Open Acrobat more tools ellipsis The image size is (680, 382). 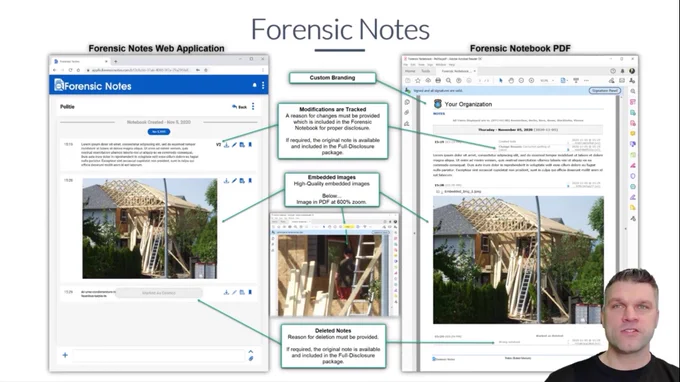tap(586, 81)
